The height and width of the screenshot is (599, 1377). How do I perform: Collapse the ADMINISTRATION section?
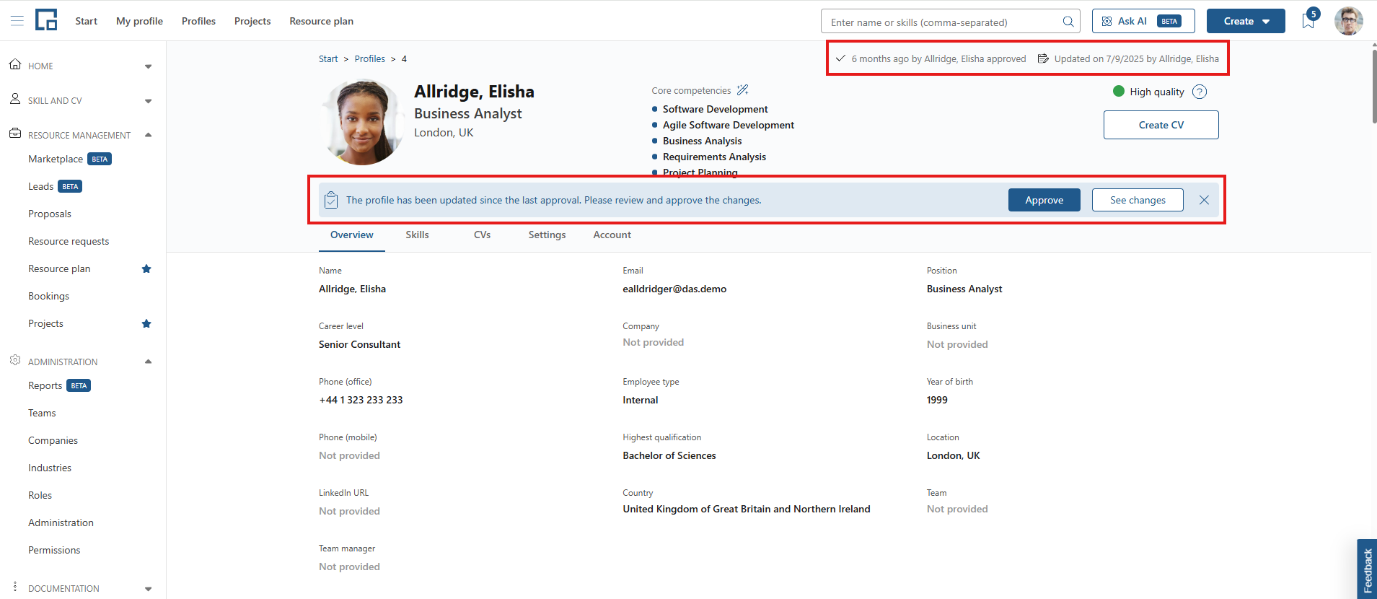tap(148, 362)
